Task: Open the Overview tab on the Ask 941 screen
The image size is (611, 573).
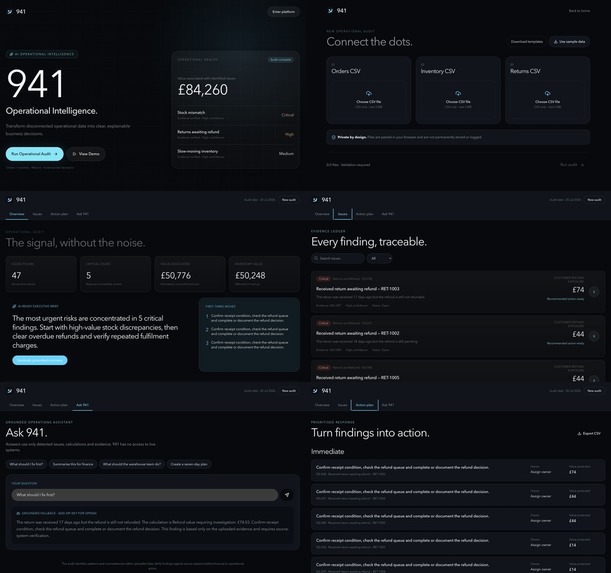Action: [x=17, y=405]
